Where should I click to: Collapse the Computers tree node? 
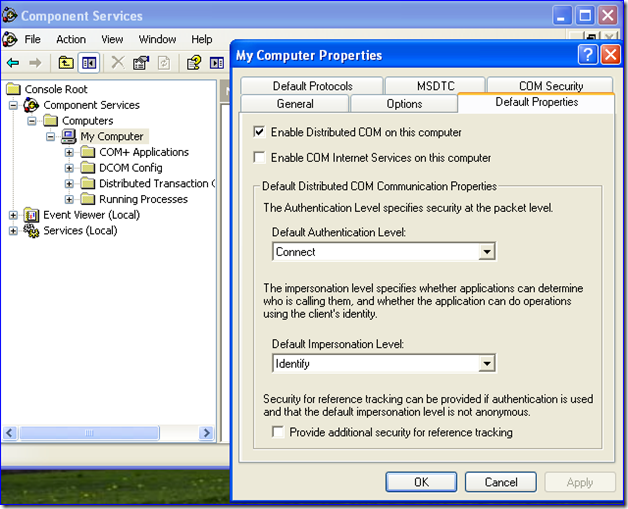[x=32, y=121]
